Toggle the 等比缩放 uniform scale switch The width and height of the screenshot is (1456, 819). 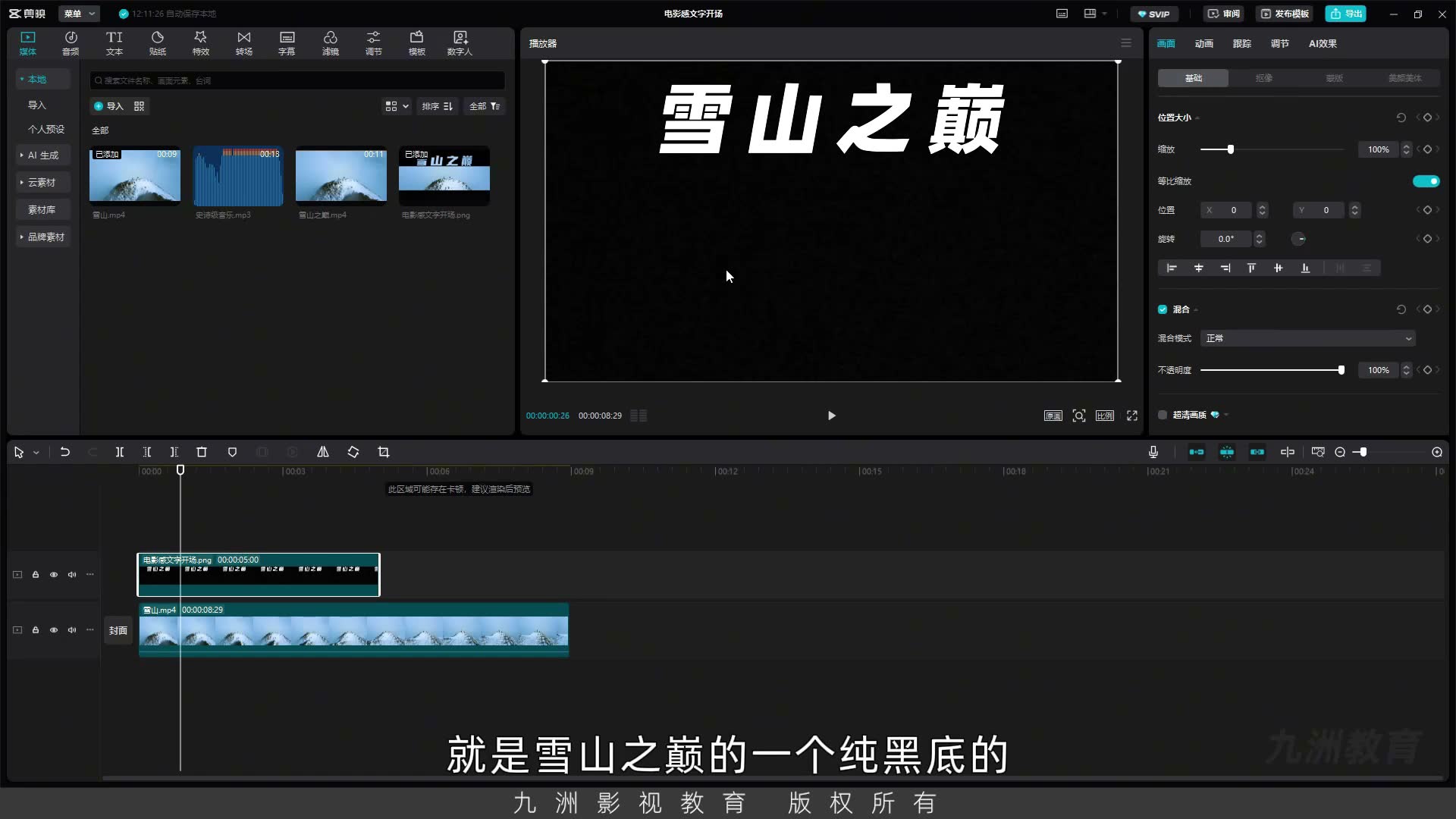[1426, 181]
